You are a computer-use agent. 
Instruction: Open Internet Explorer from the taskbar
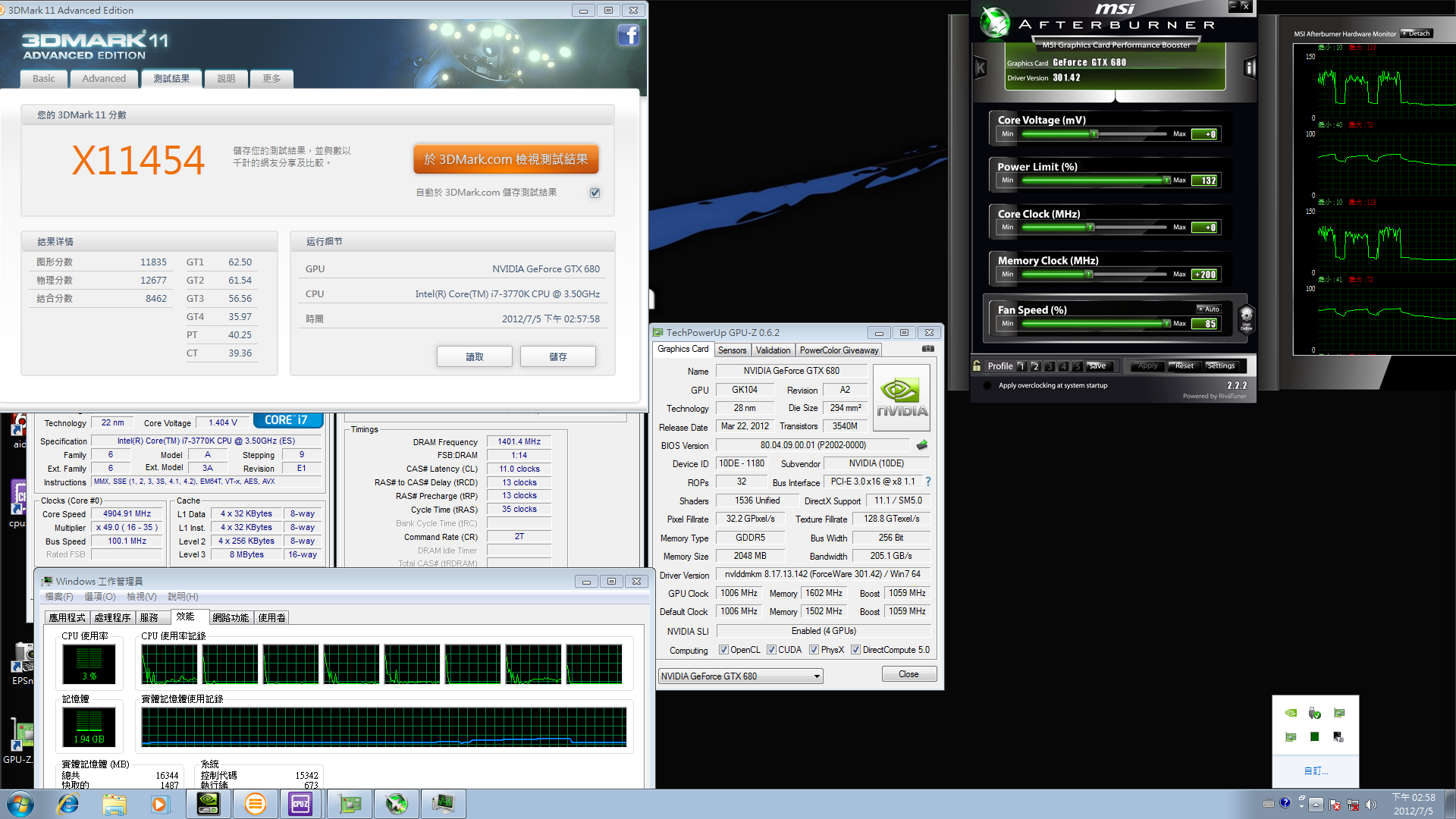pos(67,804)
